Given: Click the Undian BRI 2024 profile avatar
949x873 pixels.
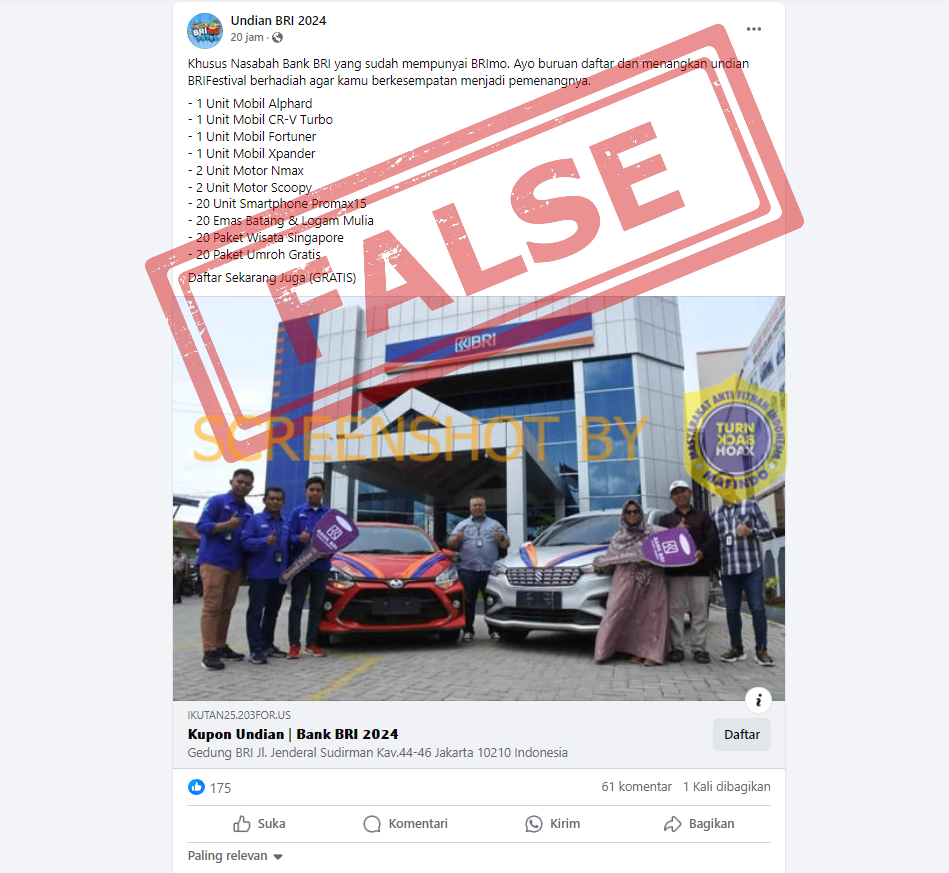Looking at the screenshot, I should click(x=205, y=30).
